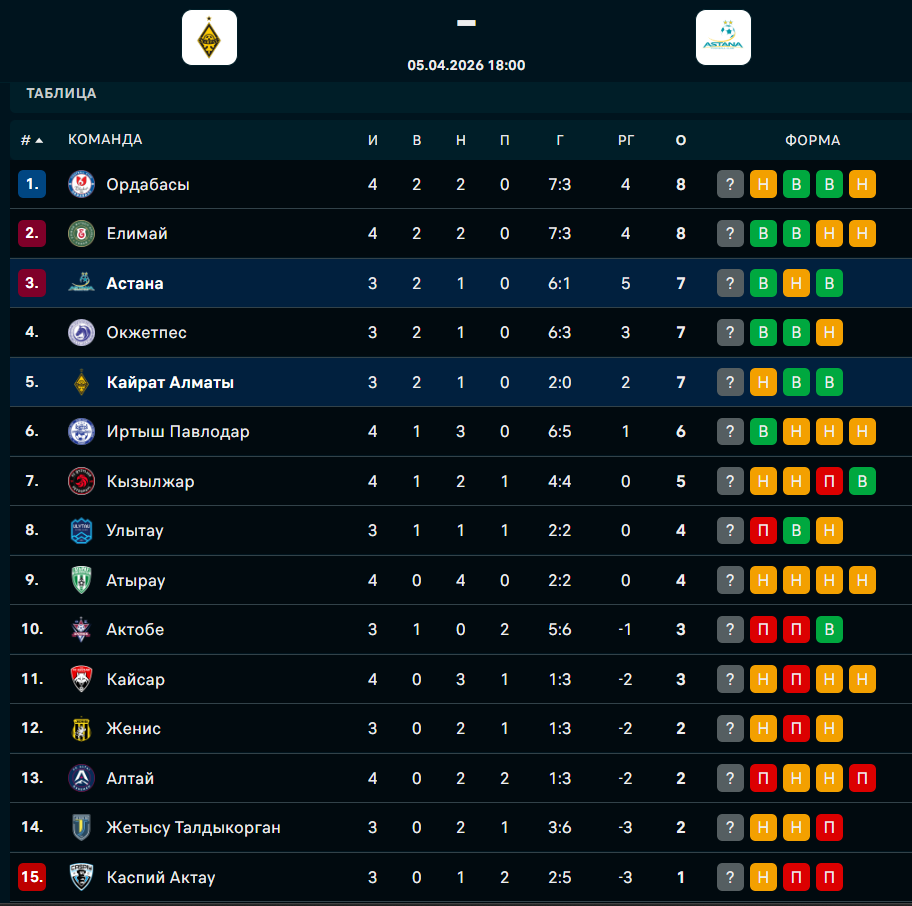The image size is (912, 906).
Task: Click the Astana away team logo in header
Action: coord(723,38)
